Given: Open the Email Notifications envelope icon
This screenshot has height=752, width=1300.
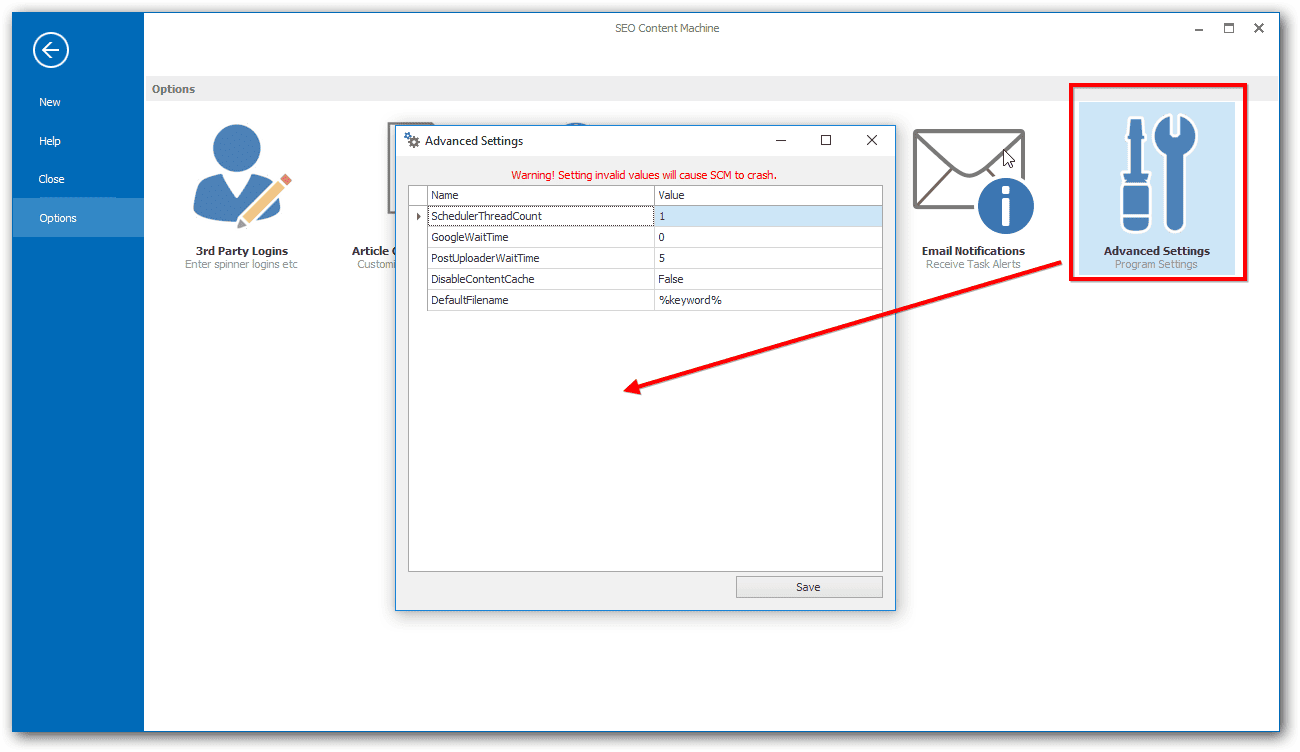Looking at the screenshot, I should pyautogui.click(x=973, y=181).
